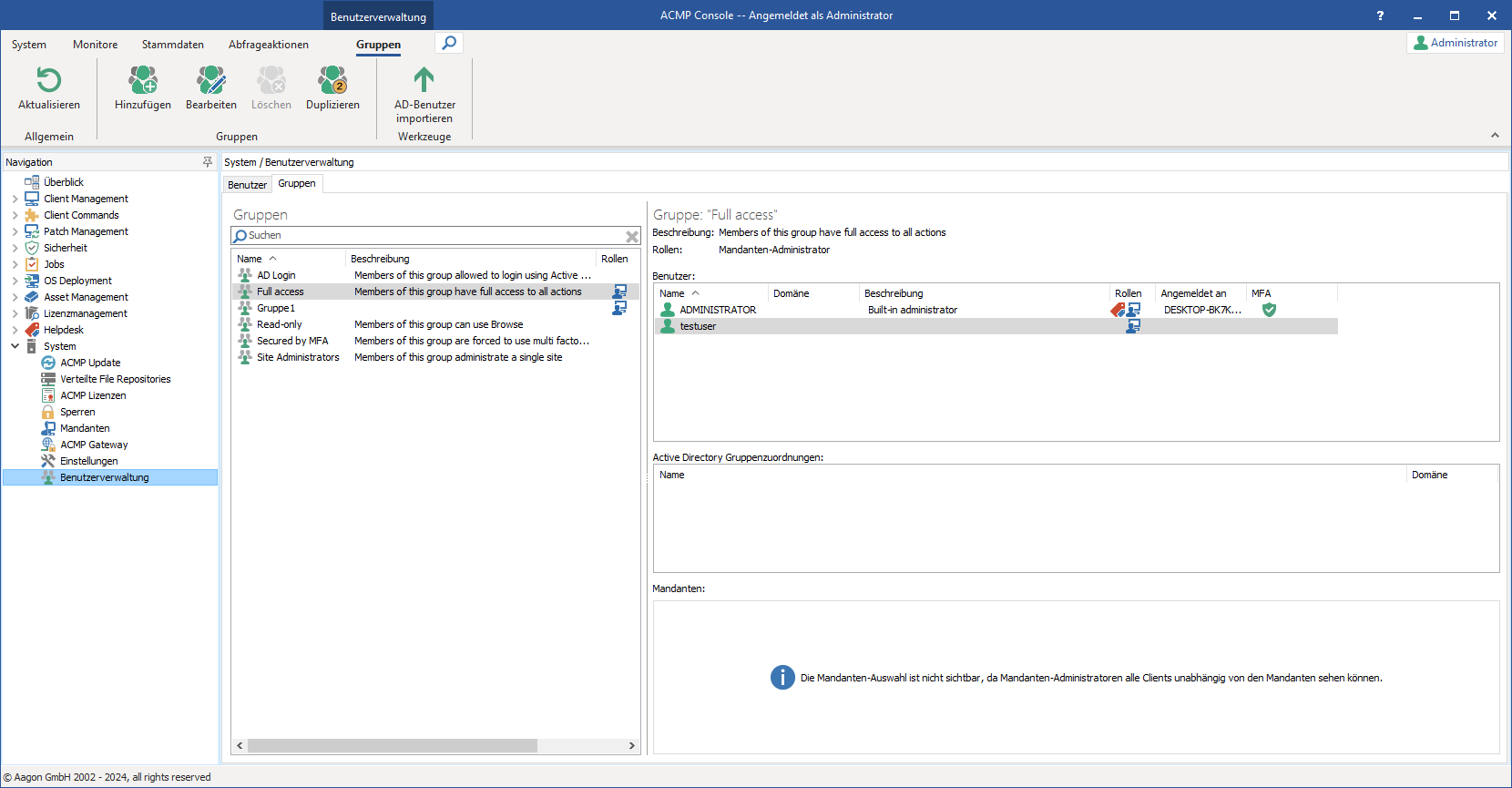Collapse the System tree node

coord(15,346)
